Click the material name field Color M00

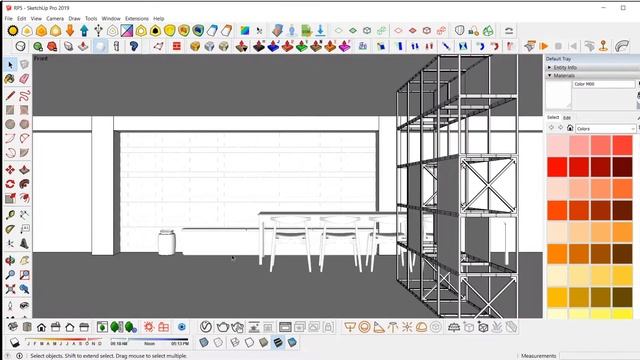[x=604, y=84]
